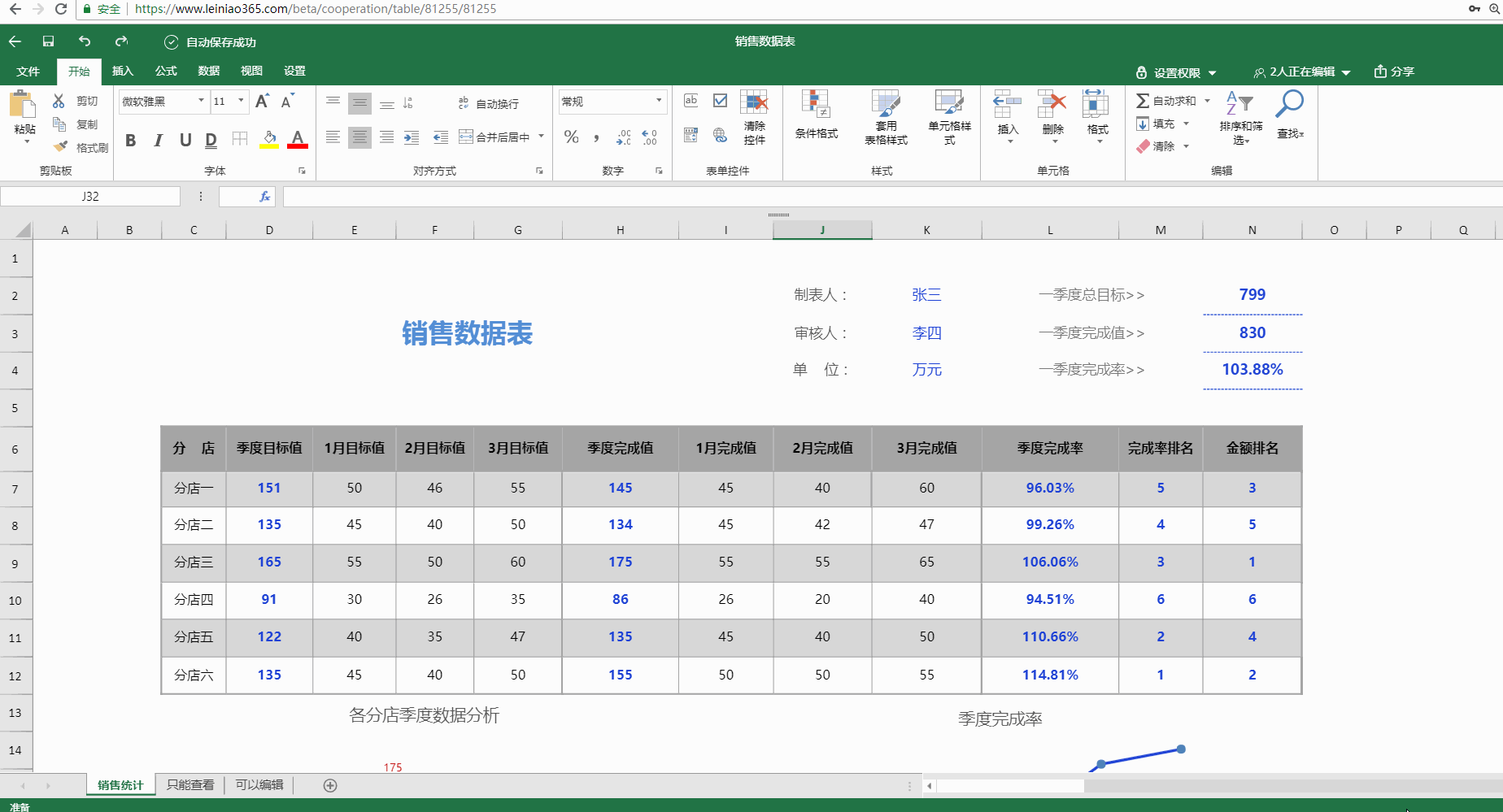Open the 插入 ribbon tab
The height and width of the screenshot is (812, 1503).
coord(123,71)
